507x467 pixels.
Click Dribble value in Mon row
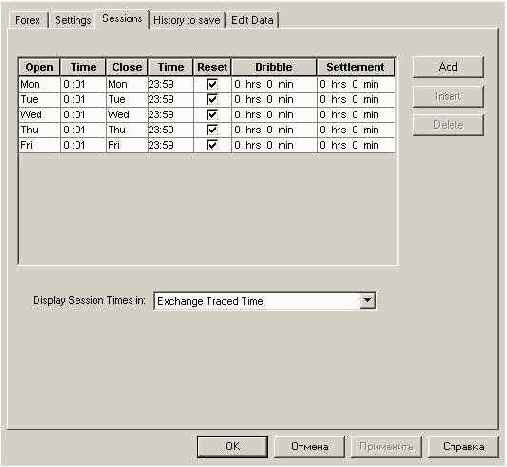pyautogui.click(x=274, y=84)
